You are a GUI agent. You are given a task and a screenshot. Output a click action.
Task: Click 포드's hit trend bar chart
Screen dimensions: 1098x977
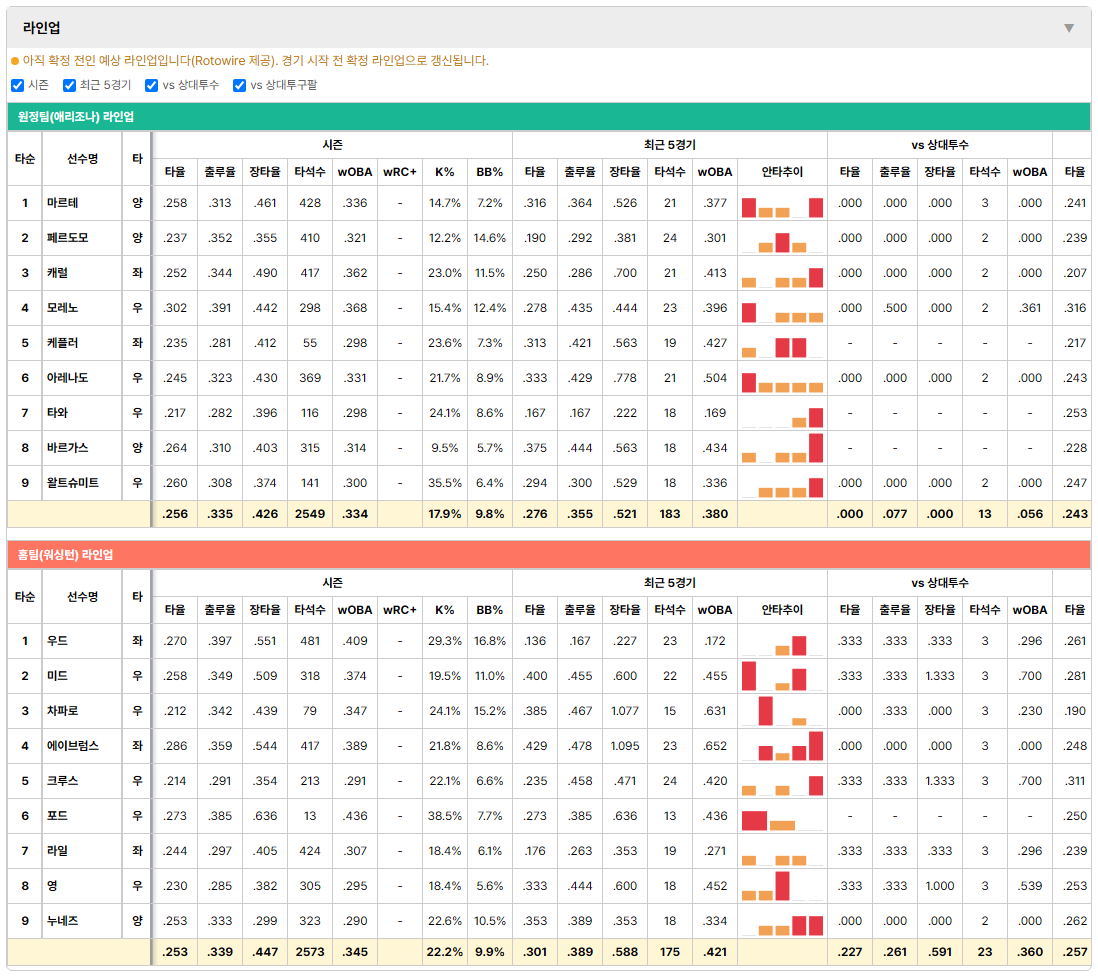pyautogui.click(x=781, y=817)
